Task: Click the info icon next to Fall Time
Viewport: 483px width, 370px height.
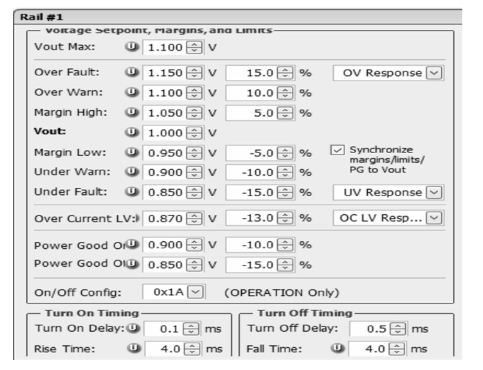Action: point(338,348)
